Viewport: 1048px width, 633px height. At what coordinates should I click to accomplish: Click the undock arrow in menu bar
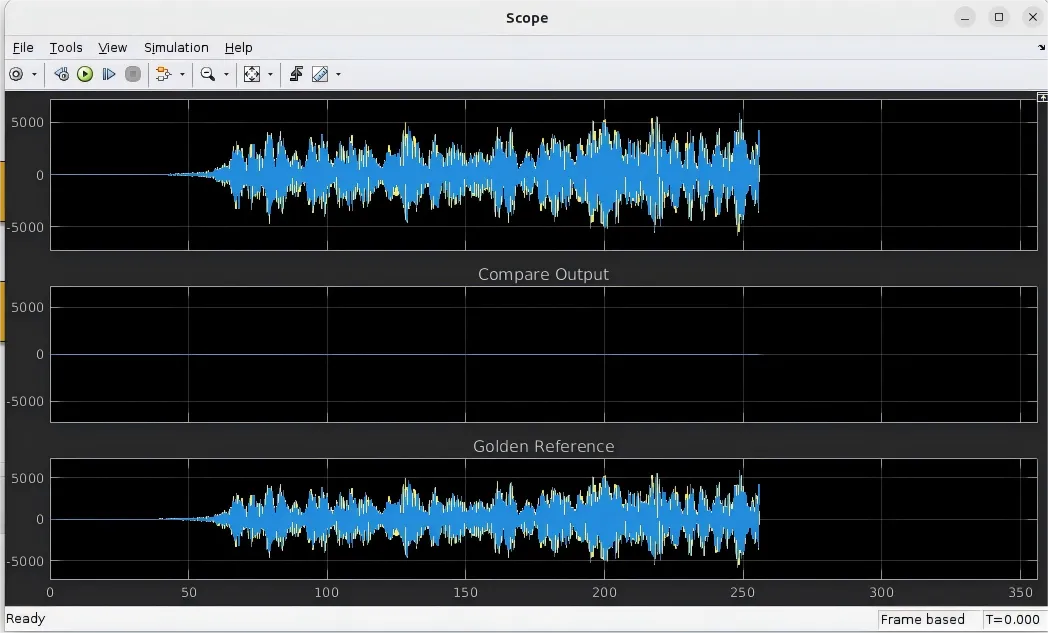[x=1042, y=47]
